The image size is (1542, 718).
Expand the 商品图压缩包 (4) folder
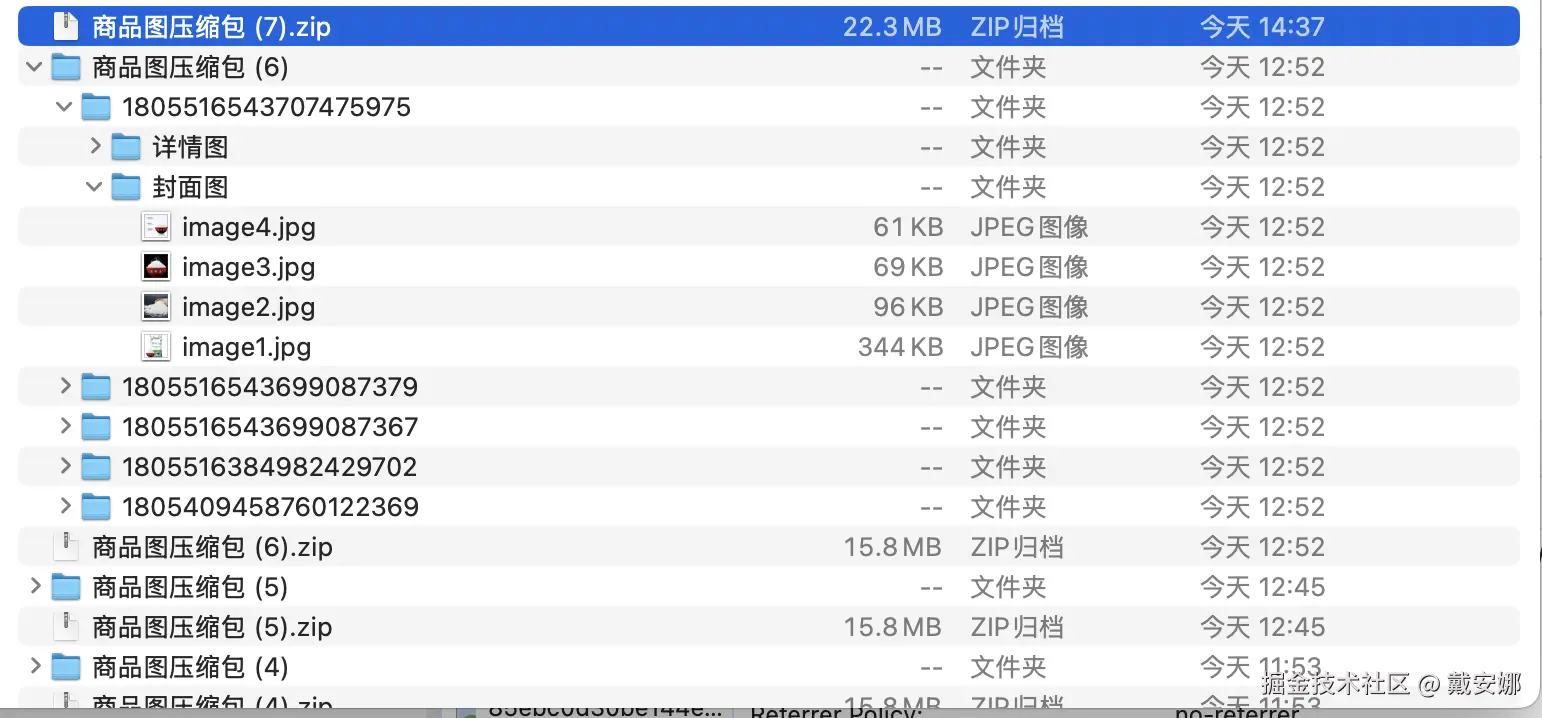tap(36, 666)
